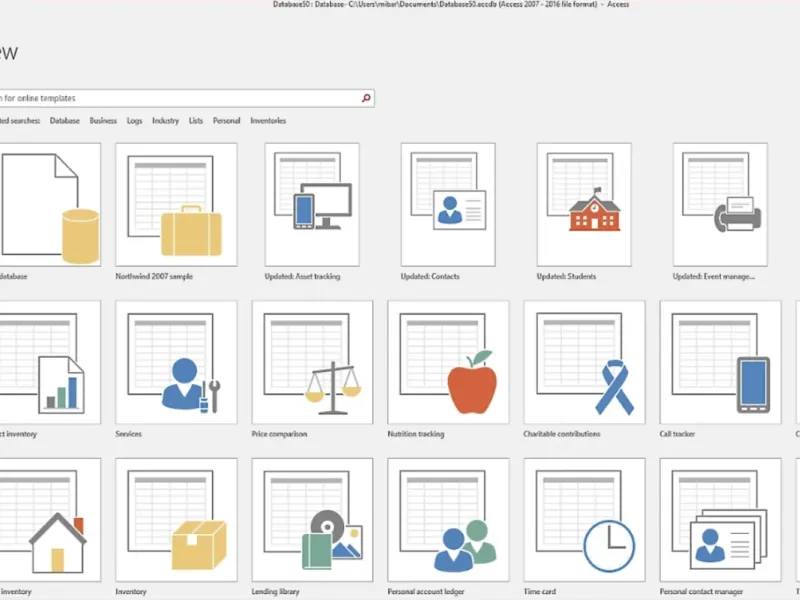Open the Updated: Contacts template

pos(448,205)
